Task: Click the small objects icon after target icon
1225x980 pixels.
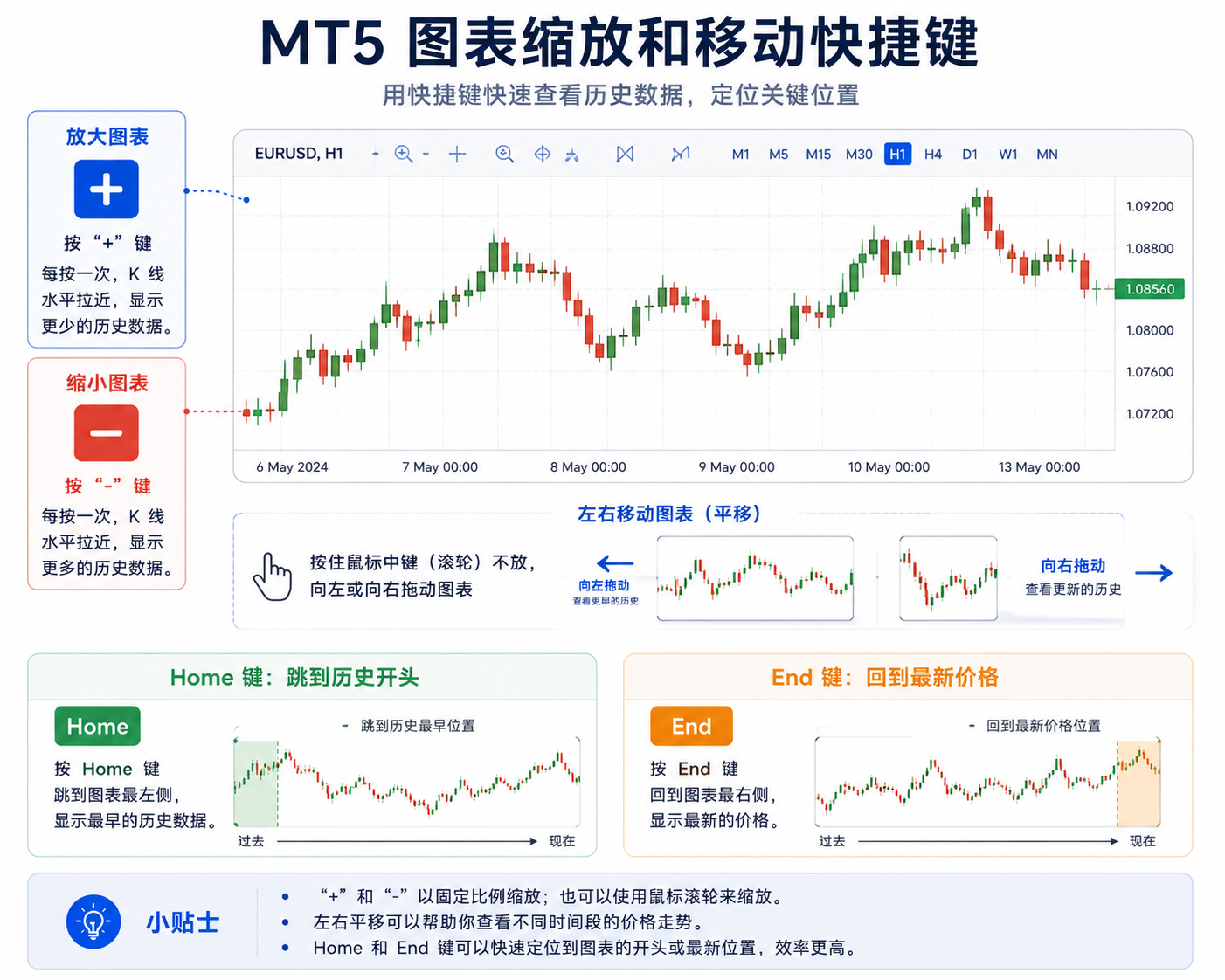Action: pyautogui.click(x=572, y=155)
